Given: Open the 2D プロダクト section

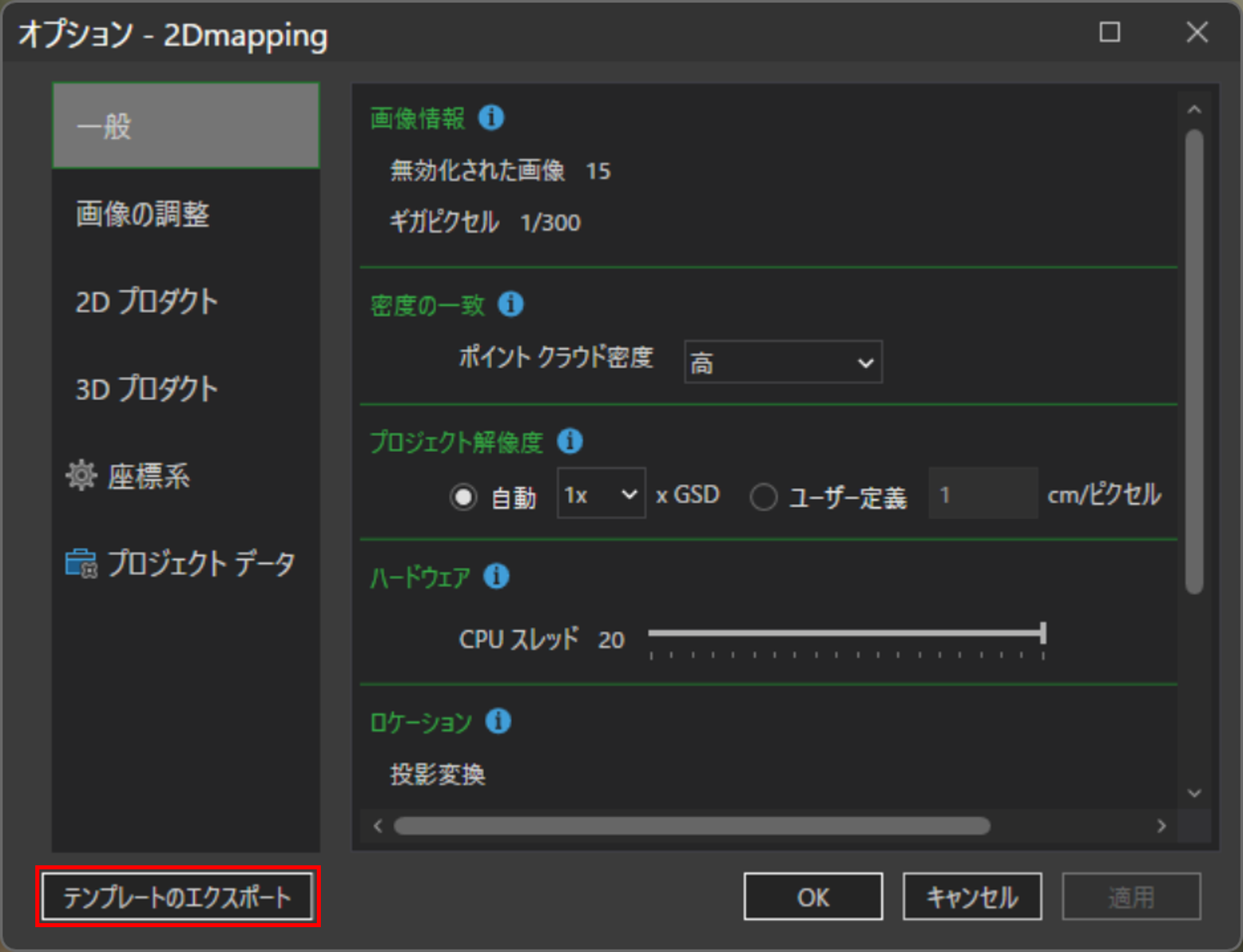Looking at the screenshot, I should pos(147,302).
